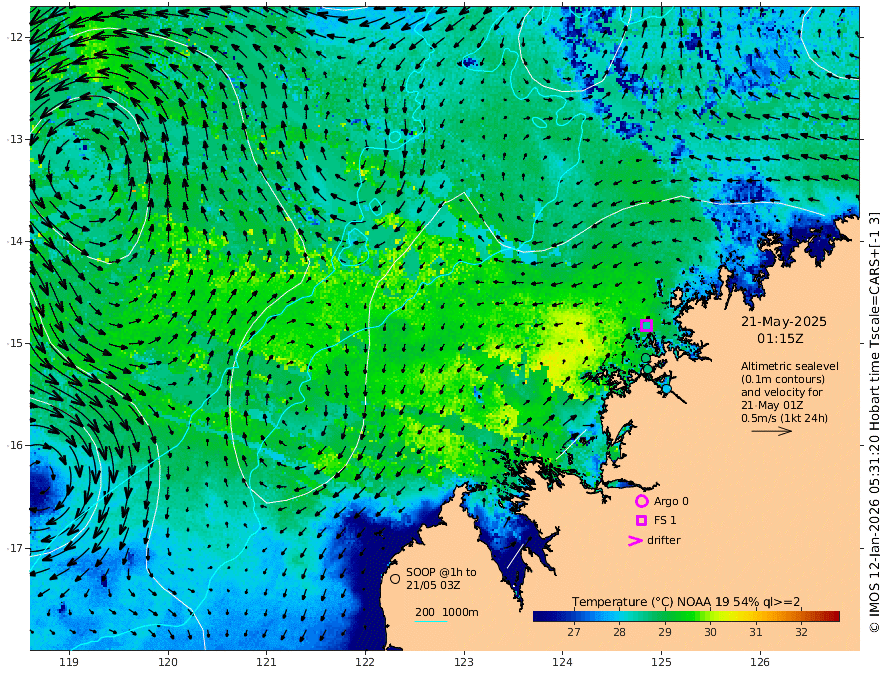Click the 'and velocity for' caption line
880x680 pixels.
pyautogui.click(x=781, y=392)
